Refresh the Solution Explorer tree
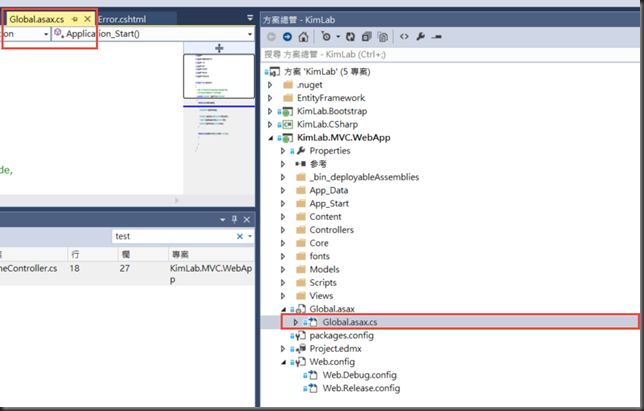 point(350,37)
